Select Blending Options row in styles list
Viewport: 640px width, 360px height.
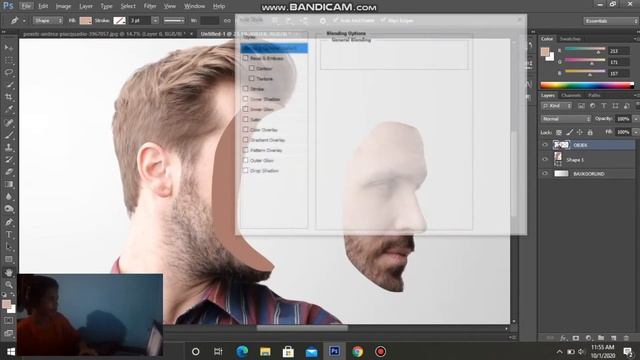tap(274, 48)
